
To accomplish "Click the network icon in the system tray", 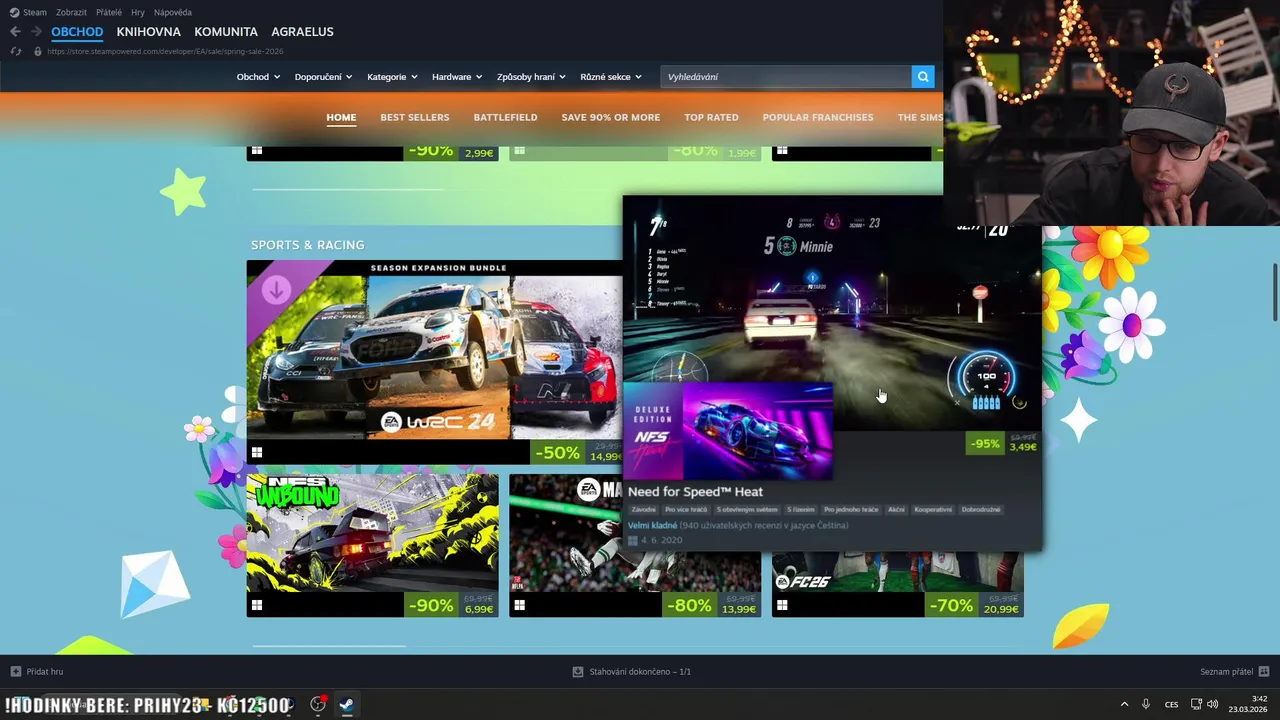I will click(1196, 704).
